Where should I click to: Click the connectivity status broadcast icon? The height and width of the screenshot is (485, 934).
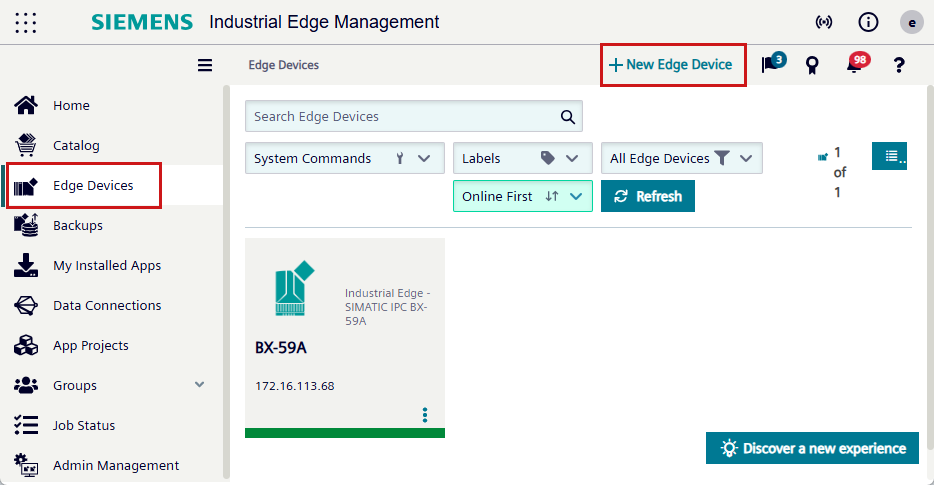(824, 22)
